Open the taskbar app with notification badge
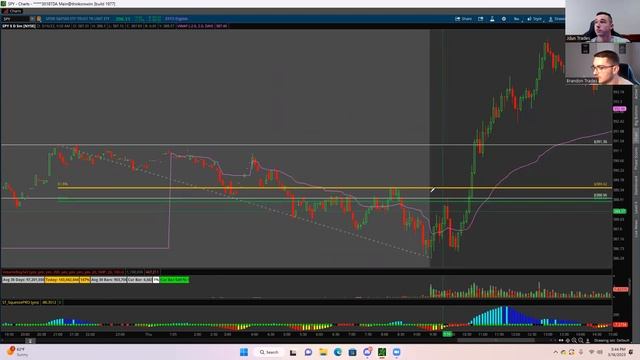Viewport: 640px width, 360px height. pyautogui.click(x=367, y=352)
